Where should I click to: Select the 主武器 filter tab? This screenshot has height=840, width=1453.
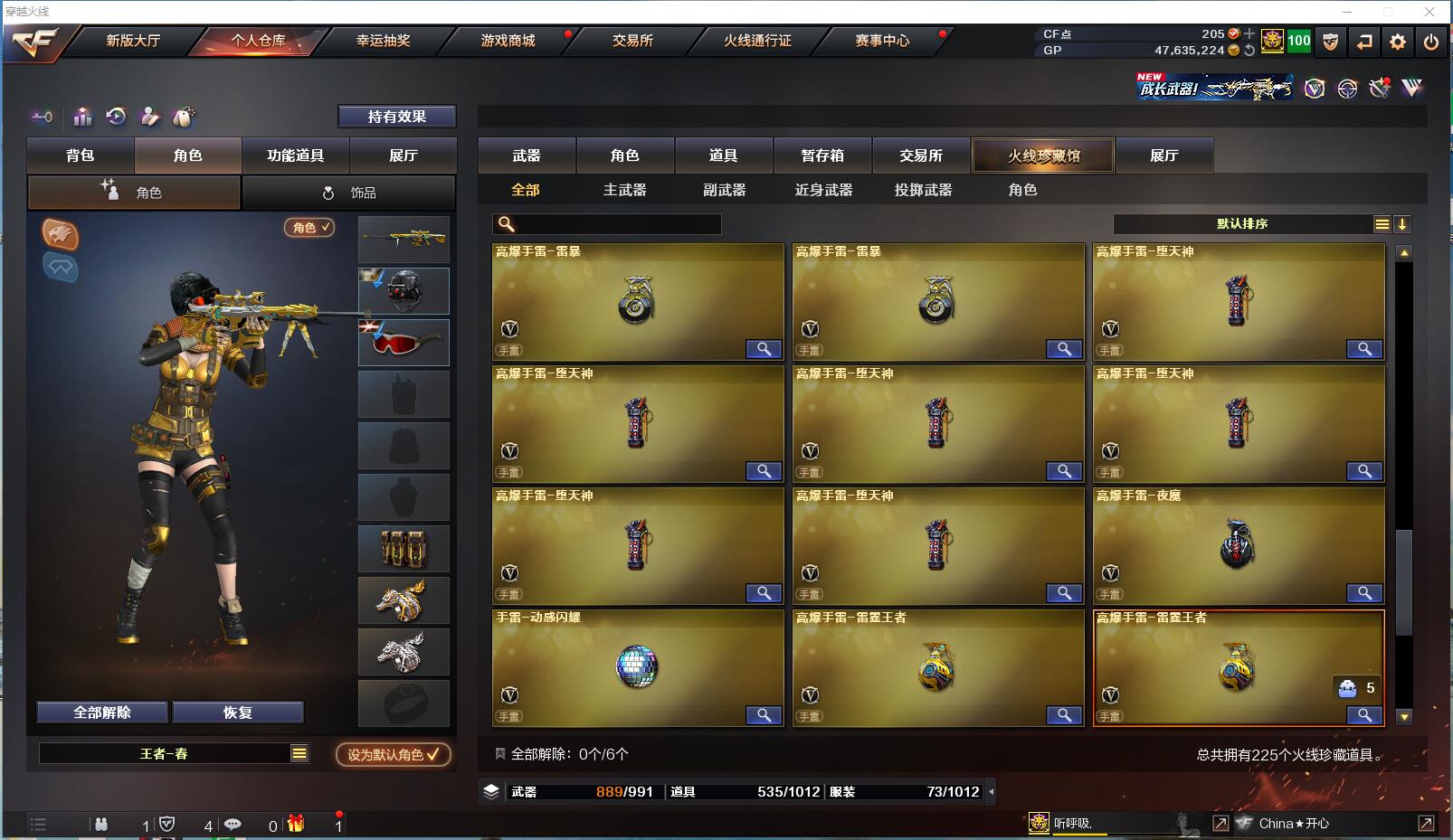click(624, 190)
